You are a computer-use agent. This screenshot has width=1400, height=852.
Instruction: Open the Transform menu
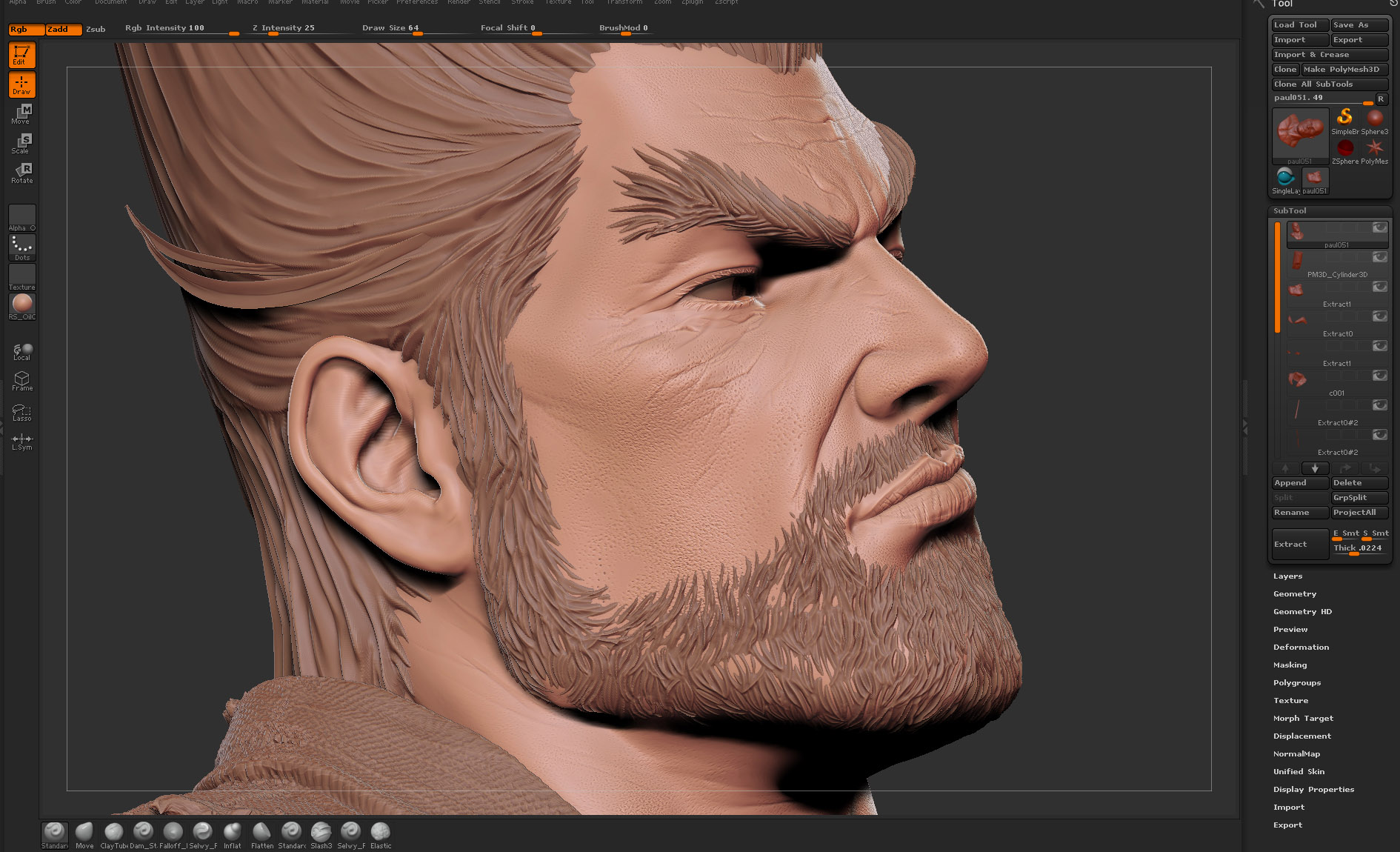pyautogui.click(x=624, y=2)
